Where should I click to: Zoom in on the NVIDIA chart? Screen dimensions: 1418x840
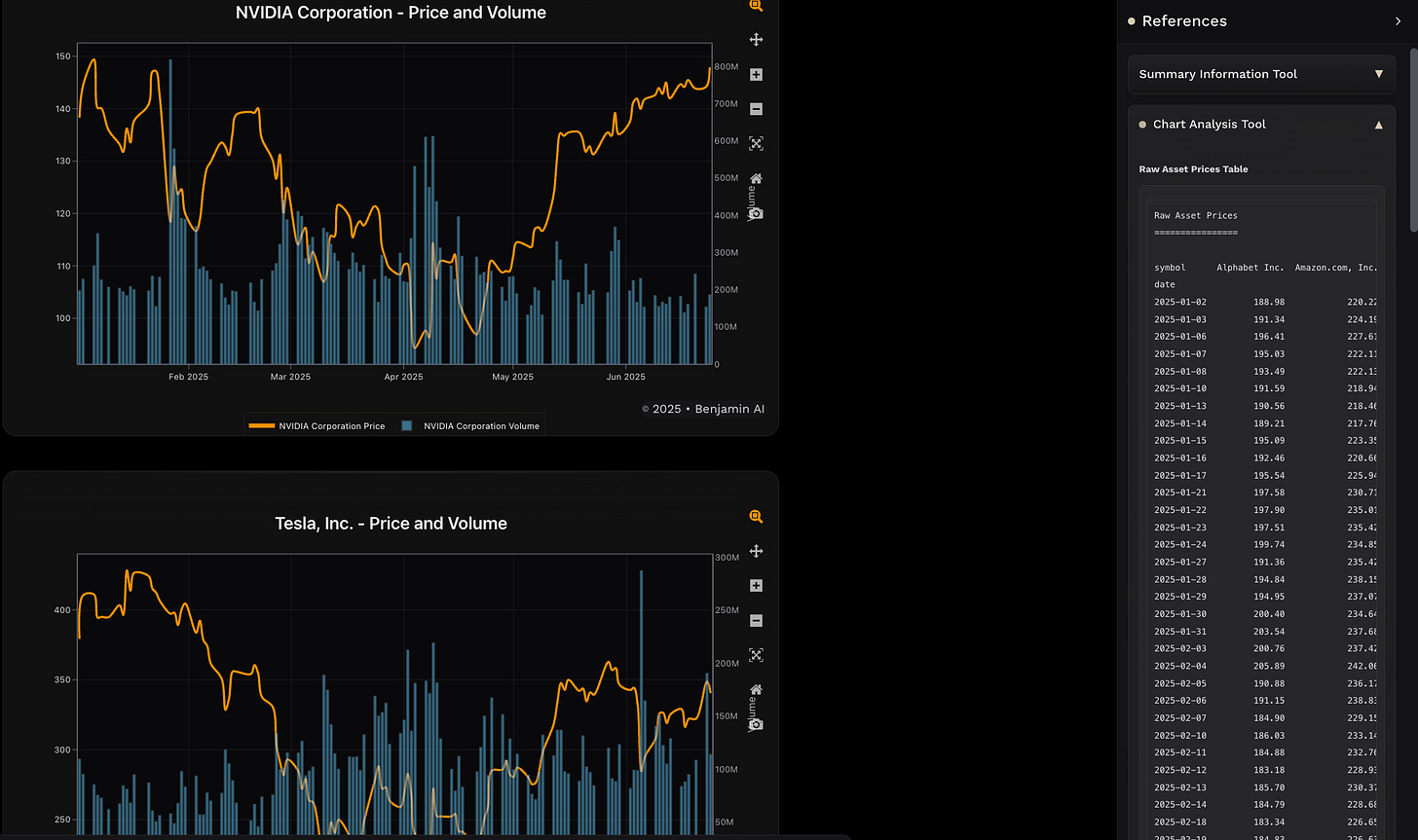pyautogui.click(x=756, y=75)
